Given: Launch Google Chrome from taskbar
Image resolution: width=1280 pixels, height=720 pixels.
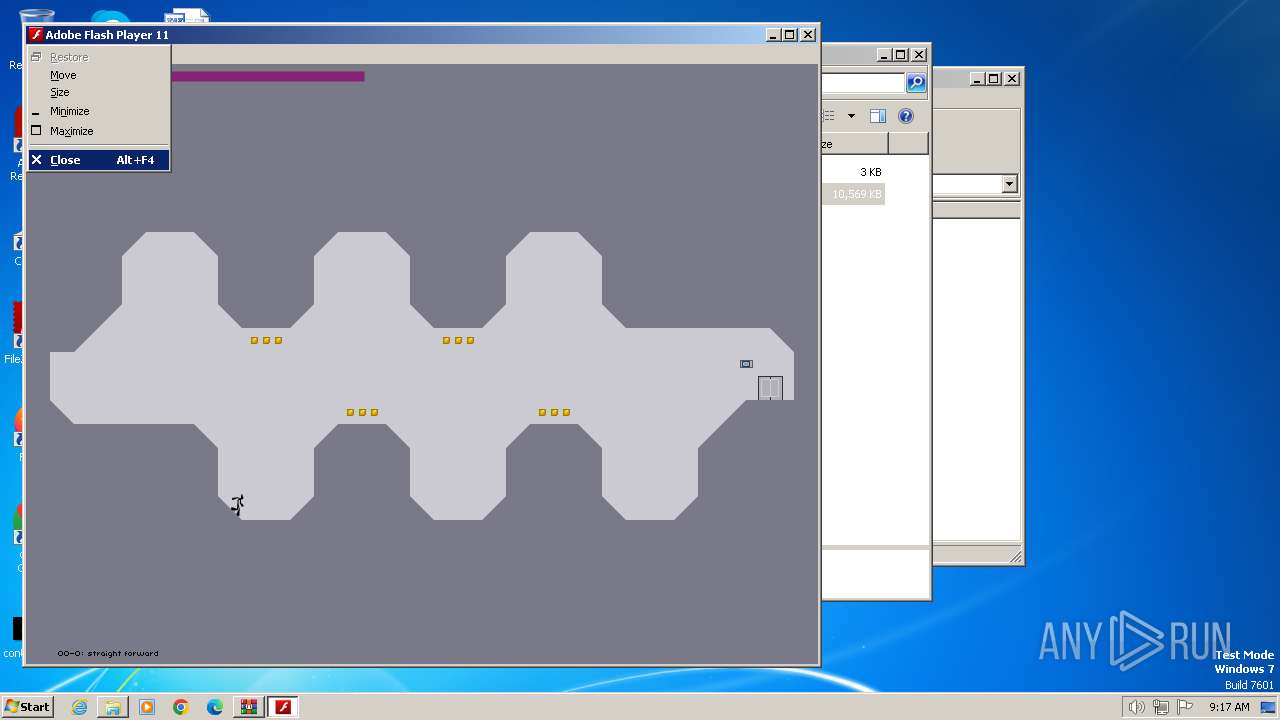Looking at the screenshot, I should pyautogui.click(x=181, y=707).
